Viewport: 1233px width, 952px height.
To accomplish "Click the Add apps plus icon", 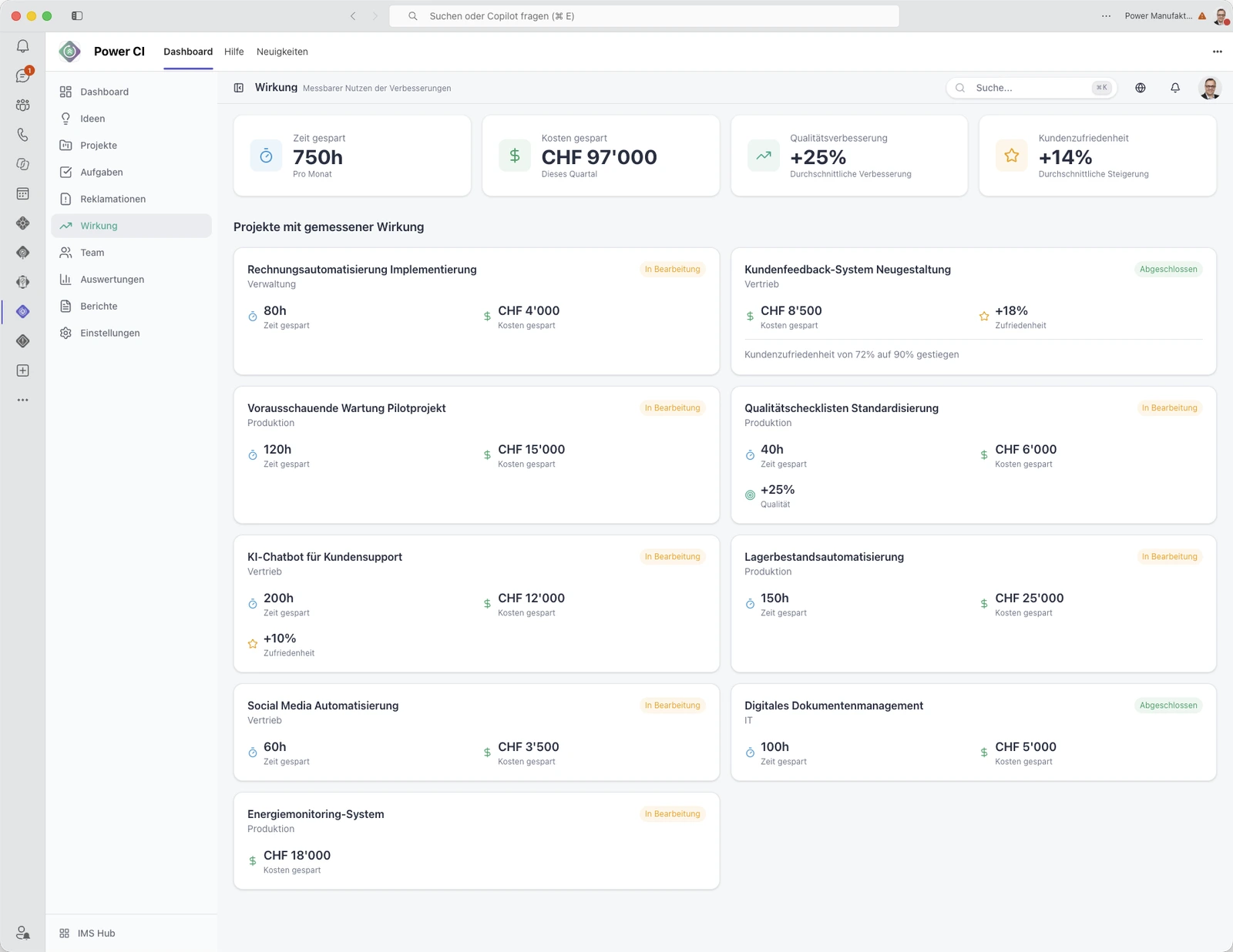I will point(23,370).
